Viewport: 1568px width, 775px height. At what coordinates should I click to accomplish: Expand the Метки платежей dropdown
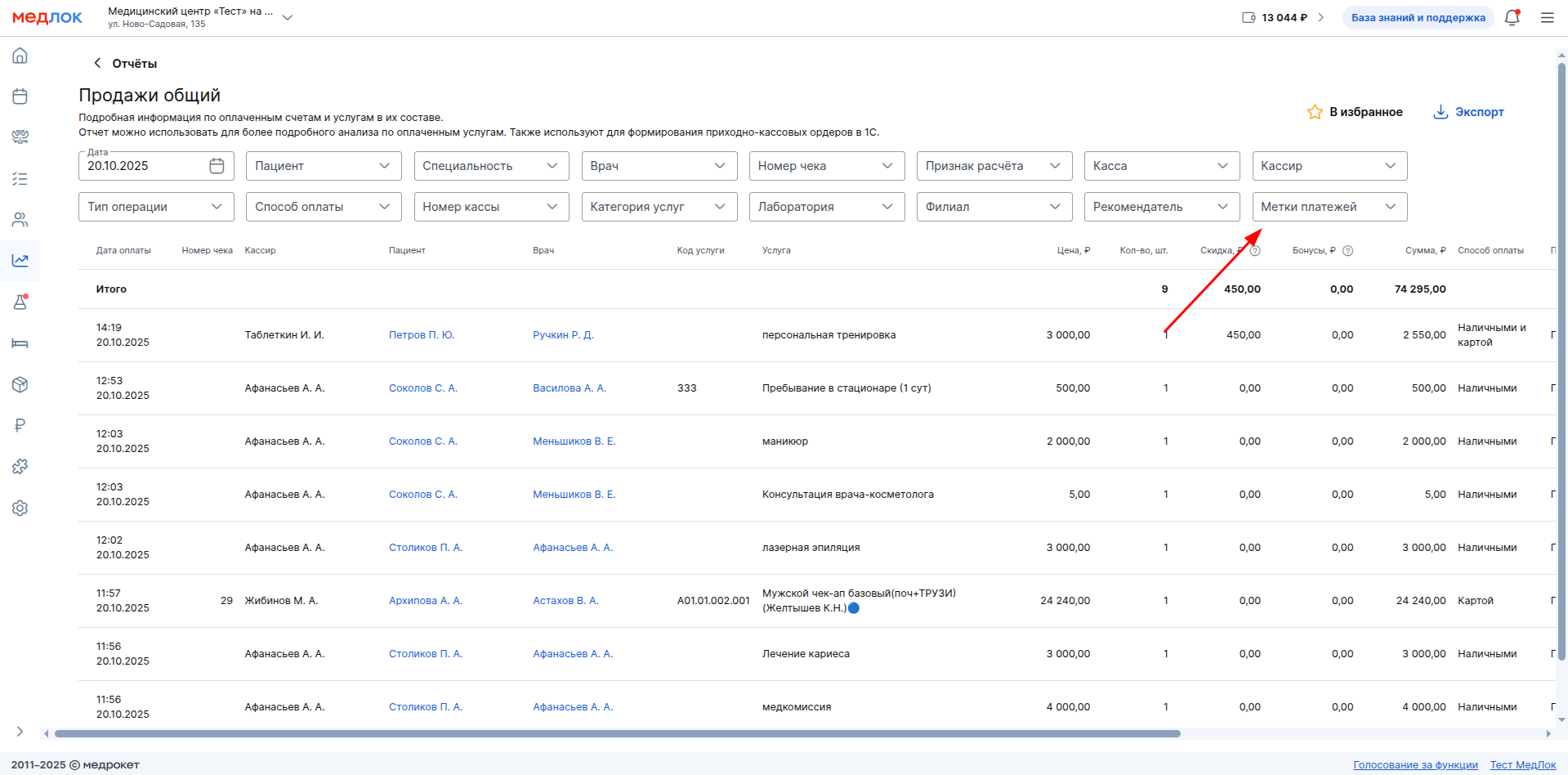(1329, 207)
